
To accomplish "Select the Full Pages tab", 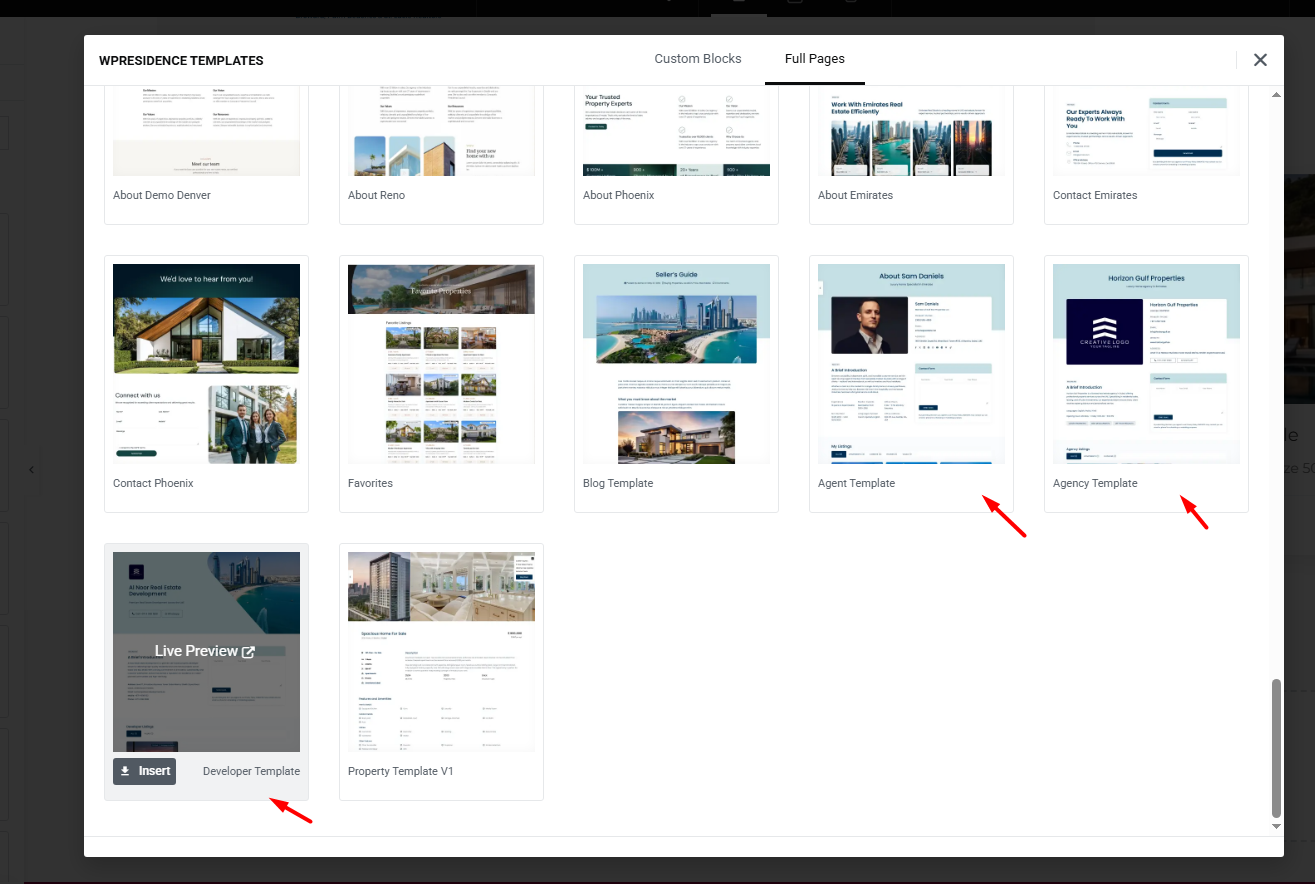I will 814,59.
